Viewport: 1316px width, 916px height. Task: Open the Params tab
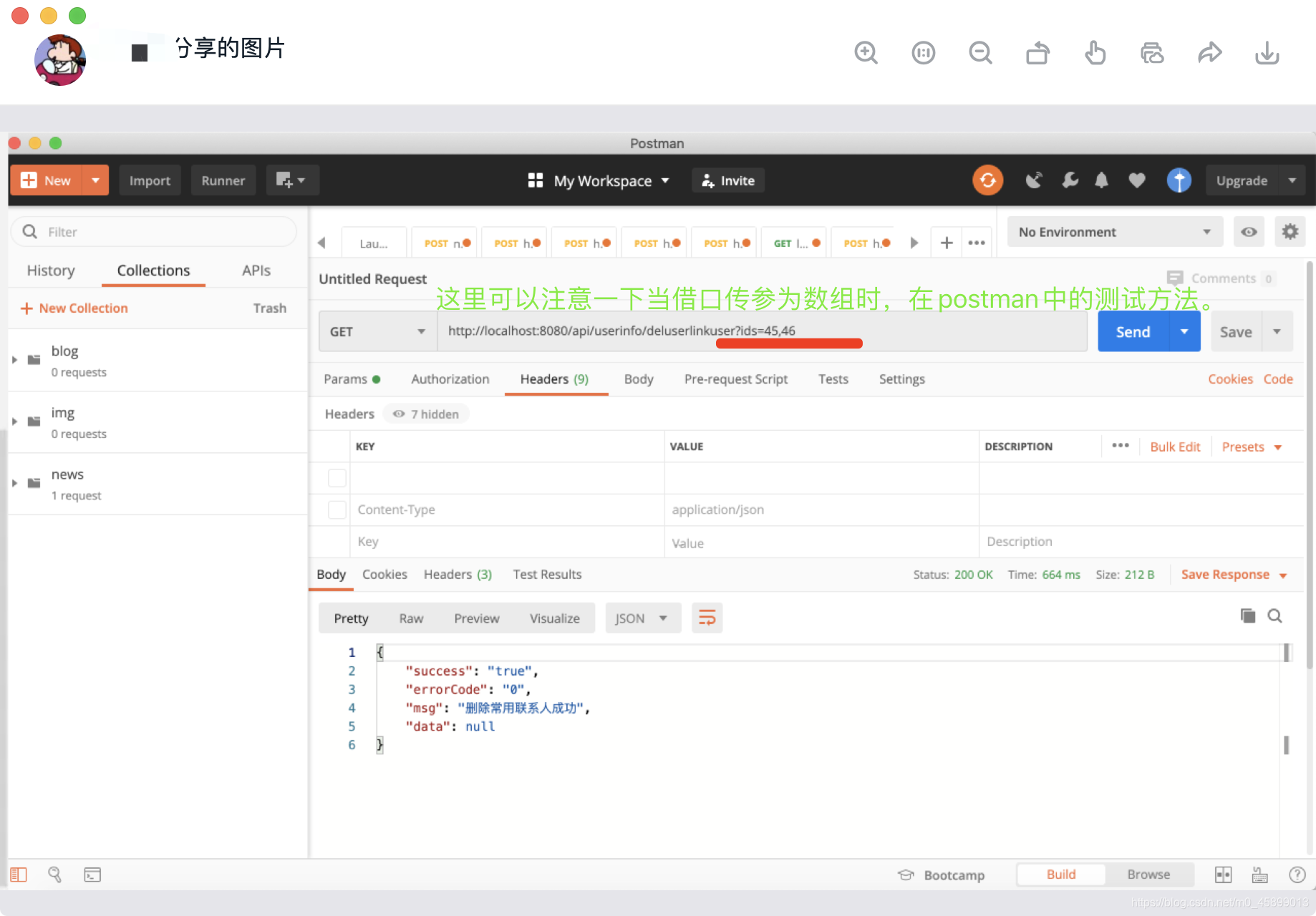pos(352,379)
